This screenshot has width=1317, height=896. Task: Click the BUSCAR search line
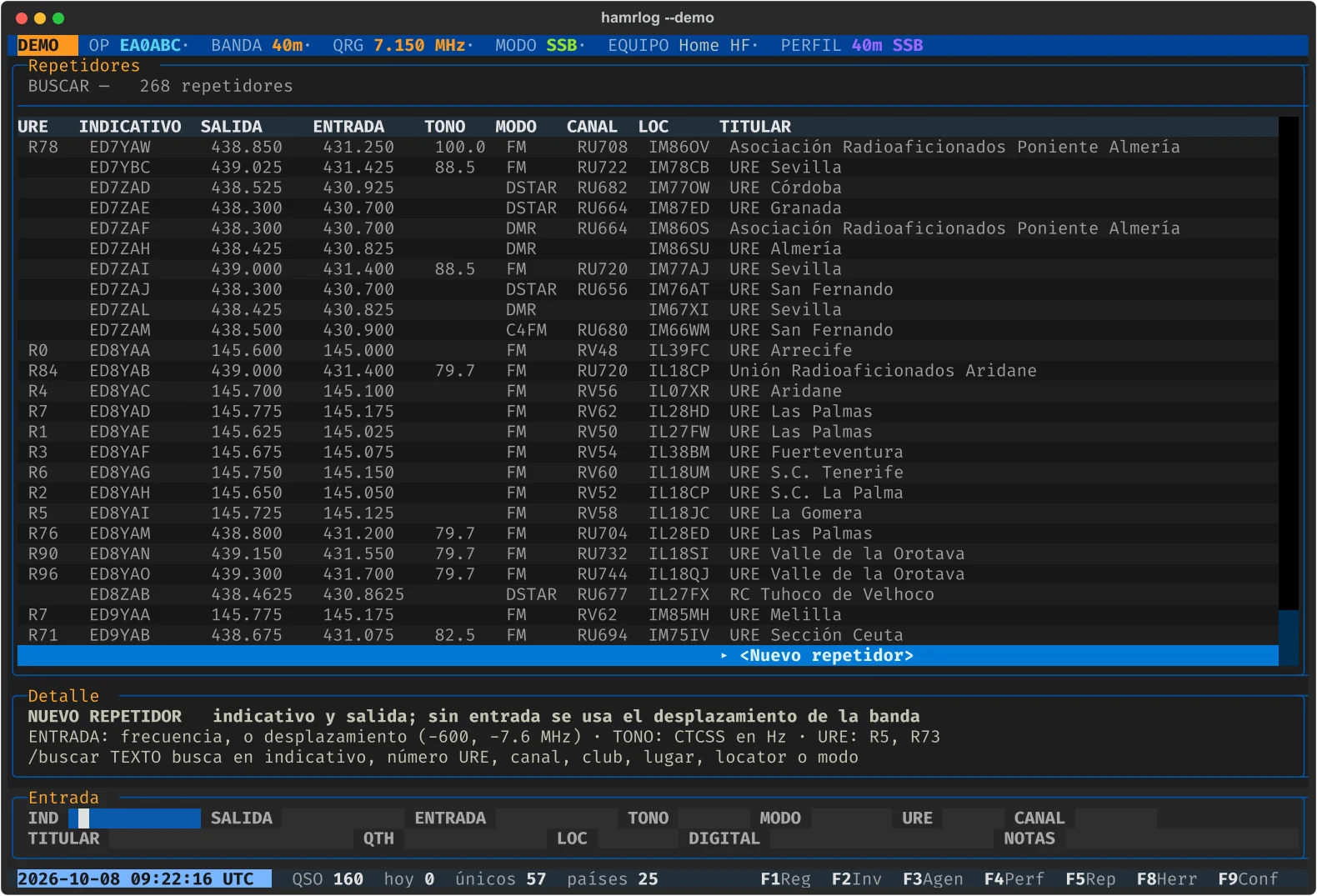(160, 86)
